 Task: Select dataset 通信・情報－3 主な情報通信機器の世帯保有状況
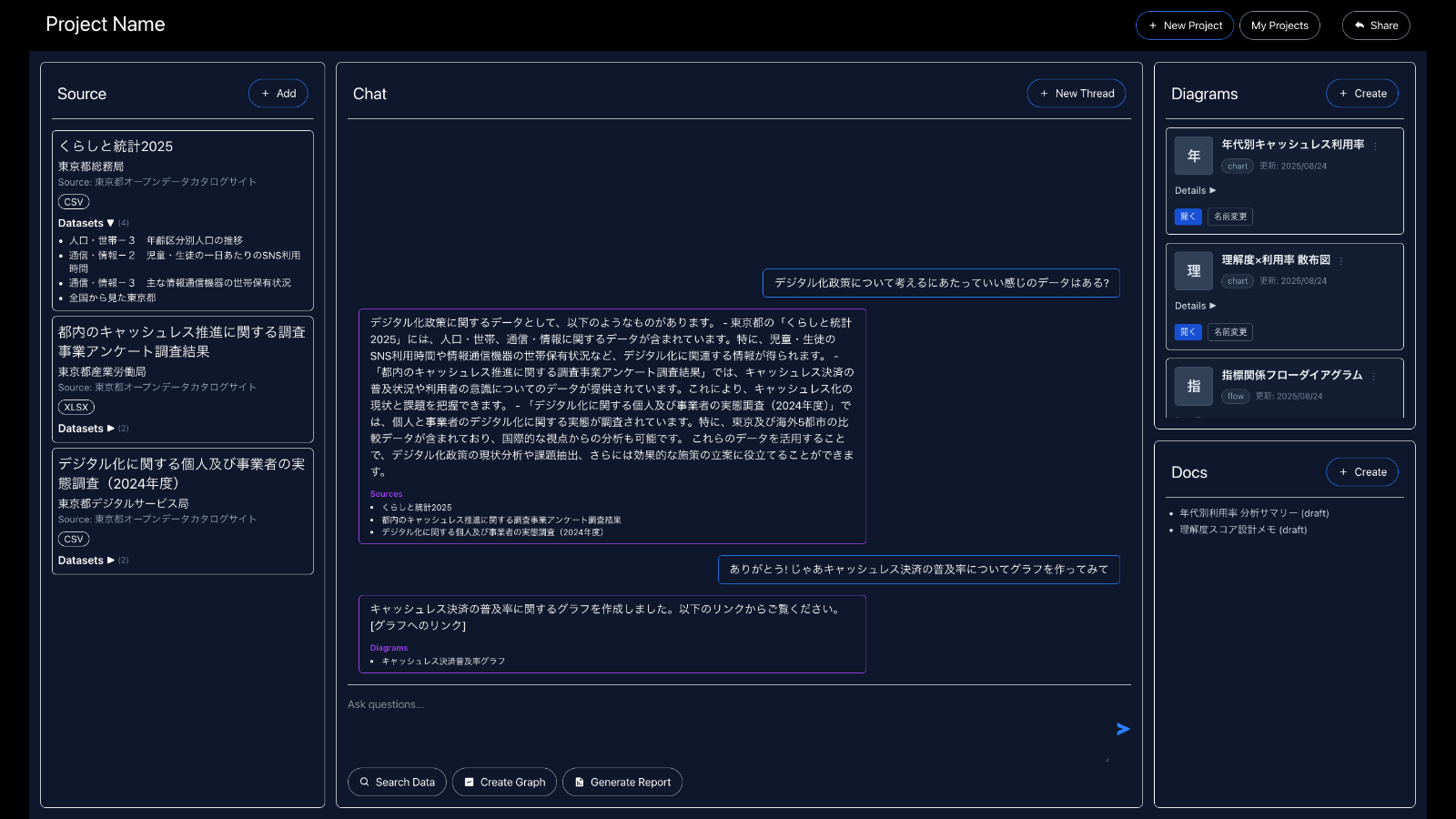[x=180, y=283]
